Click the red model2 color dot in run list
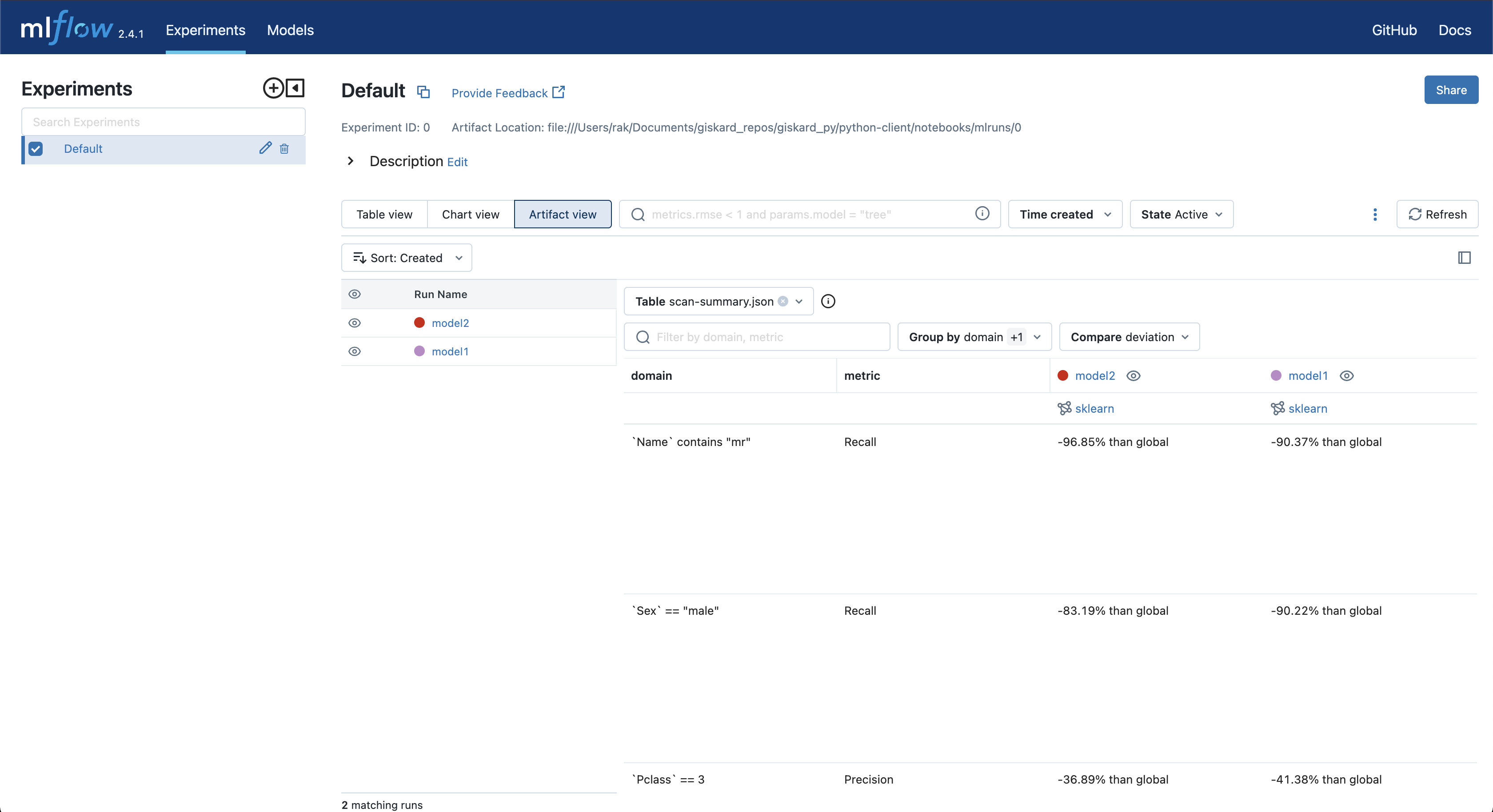The height and width of the screenshot is (812, 1493). 419,323
